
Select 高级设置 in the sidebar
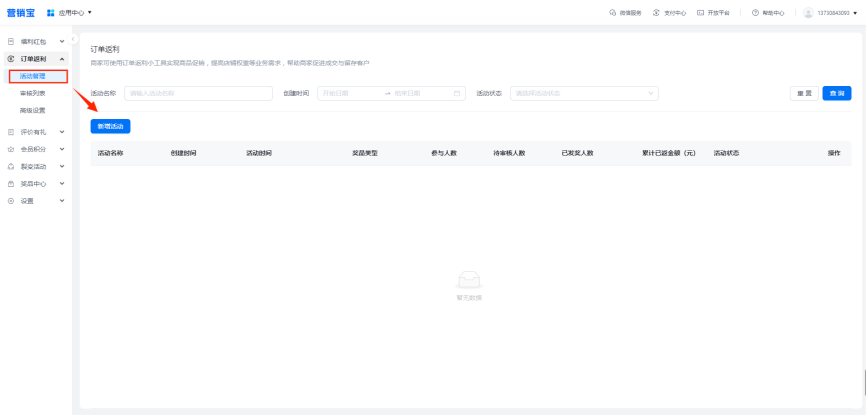pos(33,110)
